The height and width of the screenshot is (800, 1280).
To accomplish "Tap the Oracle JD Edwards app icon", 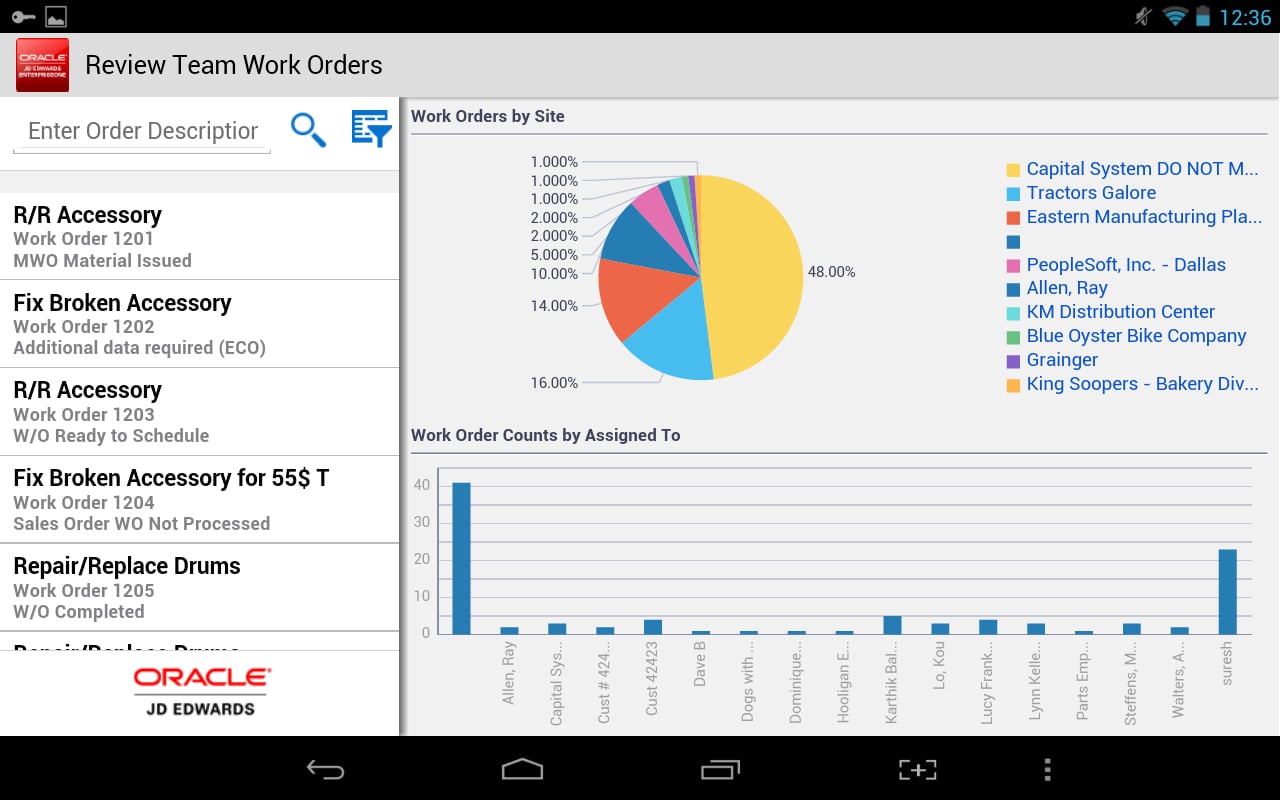I will click(x=43, y=65).
